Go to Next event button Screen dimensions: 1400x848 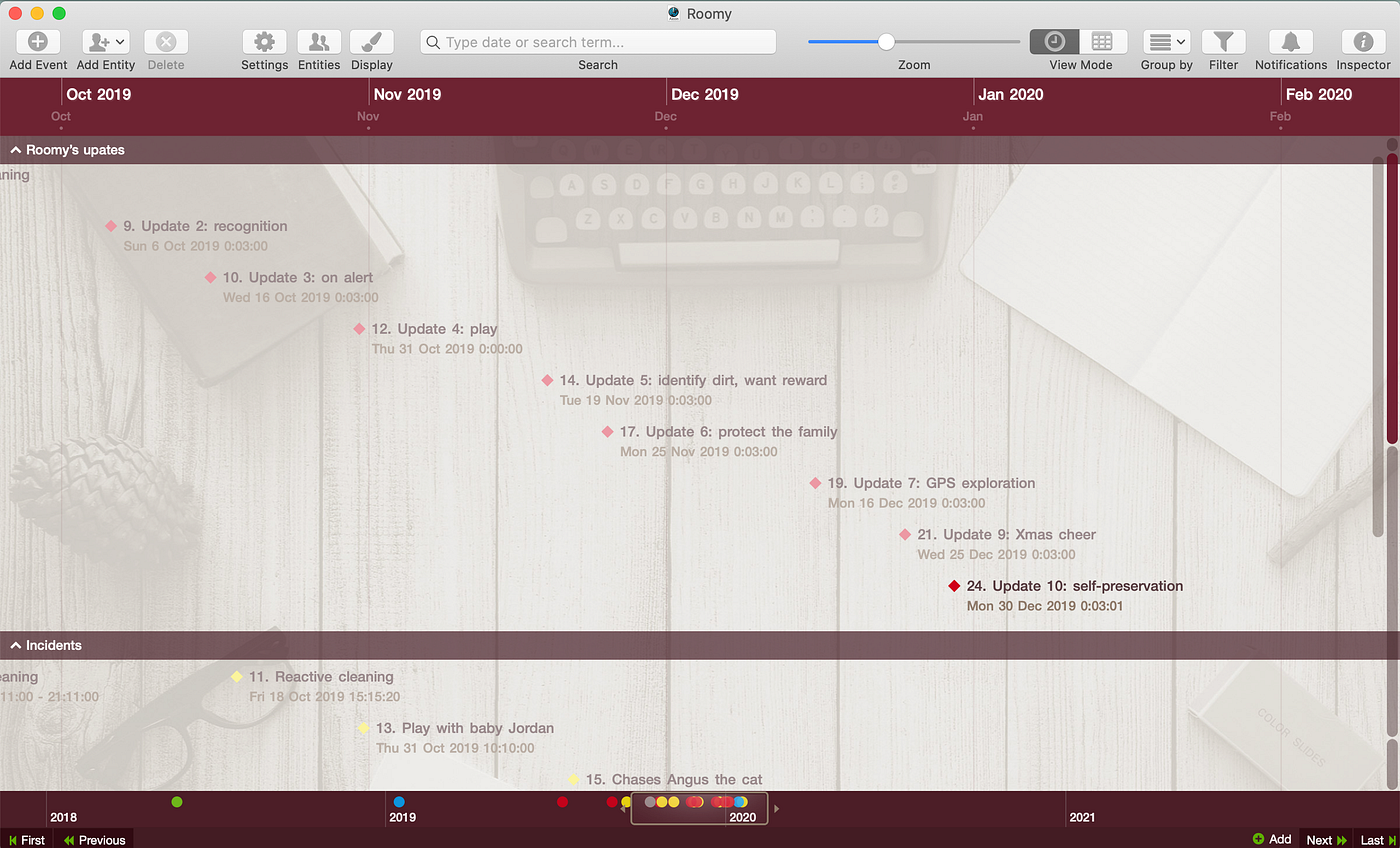coord(1326,840)
